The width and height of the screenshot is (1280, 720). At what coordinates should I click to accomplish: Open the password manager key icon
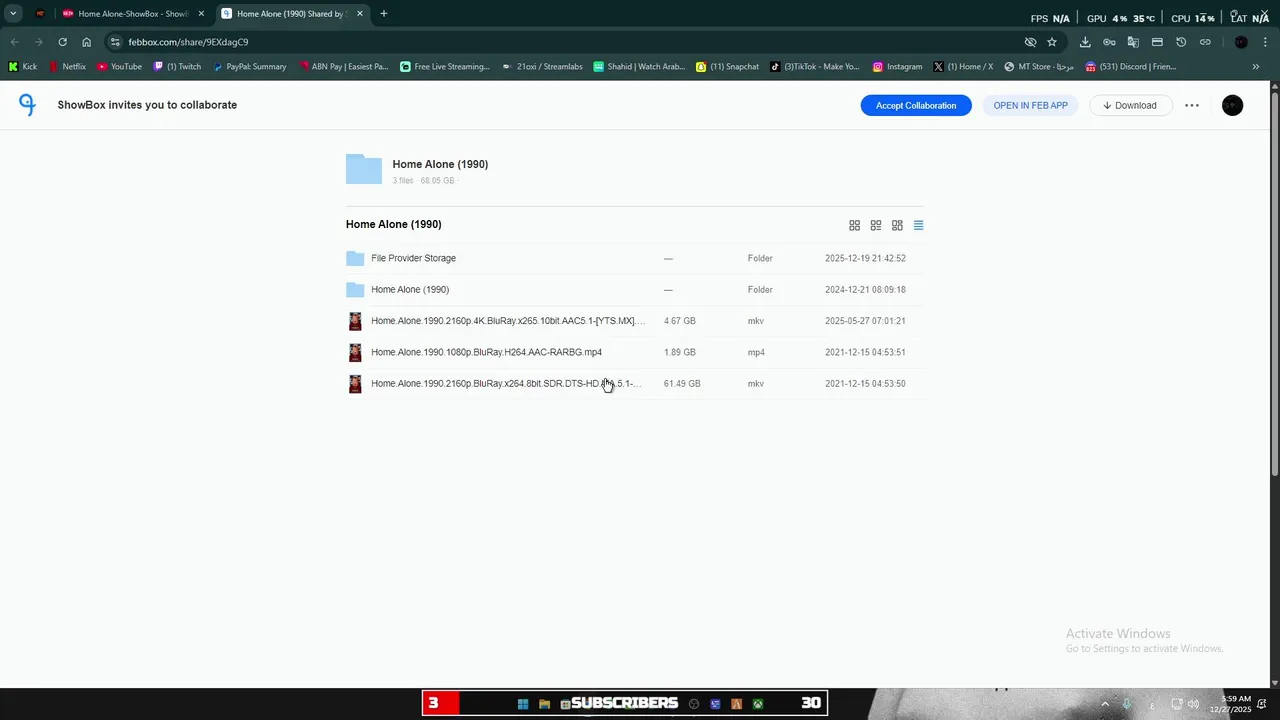(1109, 42)
